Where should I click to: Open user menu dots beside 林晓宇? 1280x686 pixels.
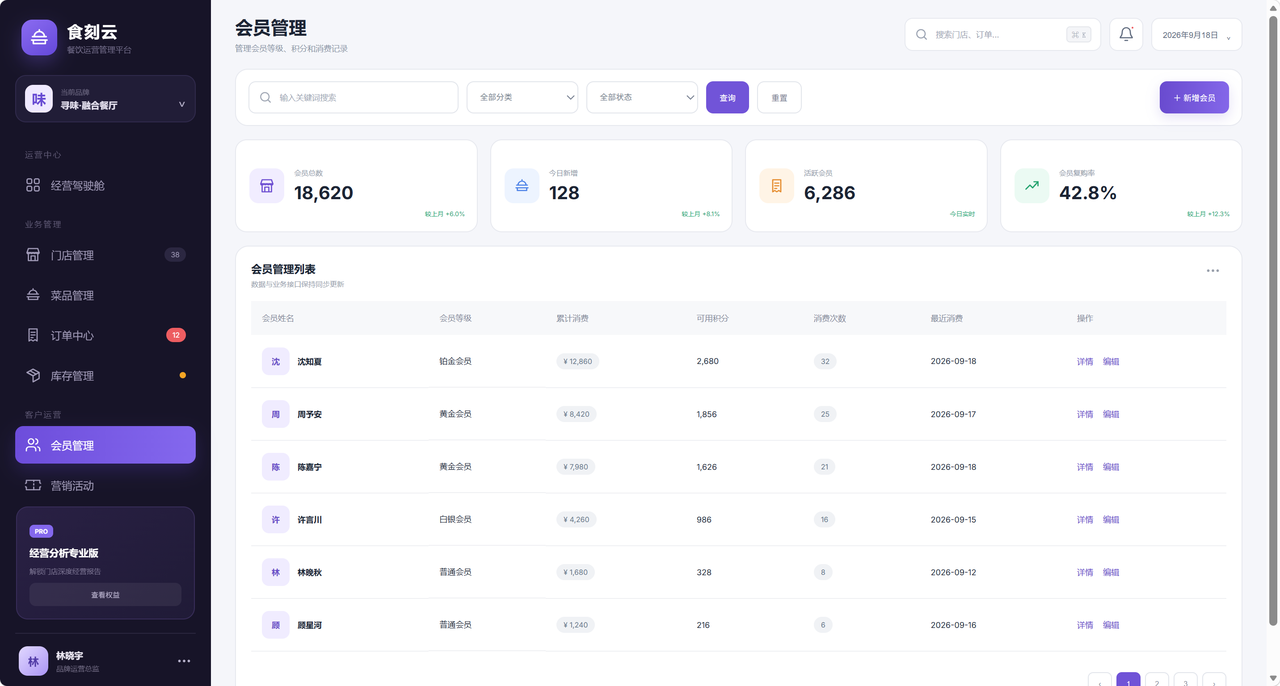pos(184,661)
